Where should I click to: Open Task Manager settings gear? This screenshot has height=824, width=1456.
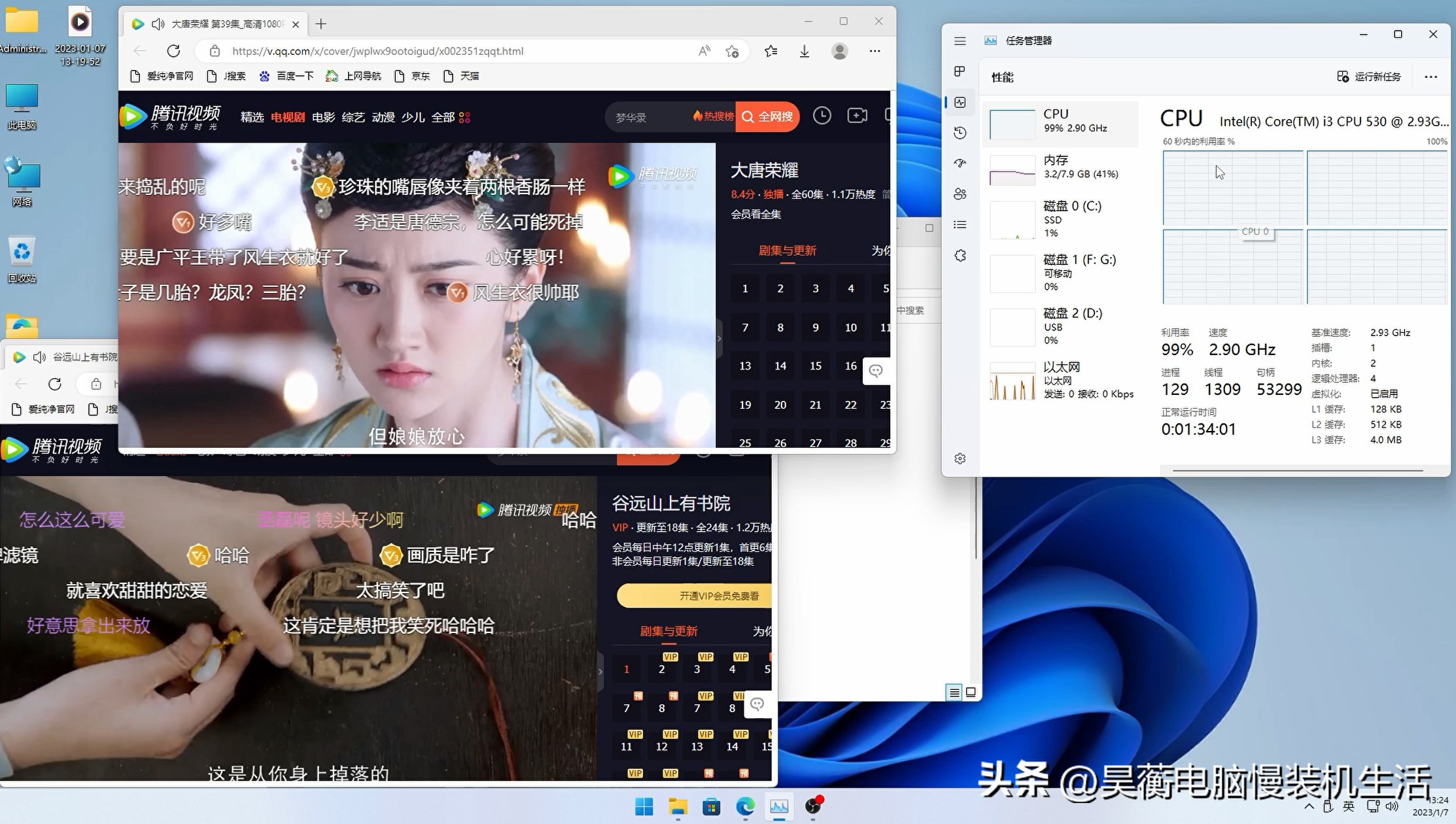pos(960,458)
